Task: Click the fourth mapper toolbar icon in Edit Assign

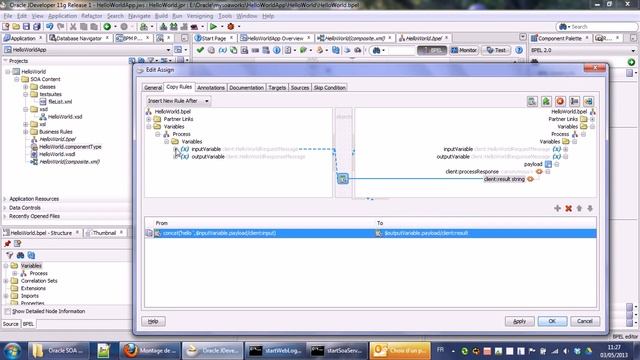Action: click(574, 101)
